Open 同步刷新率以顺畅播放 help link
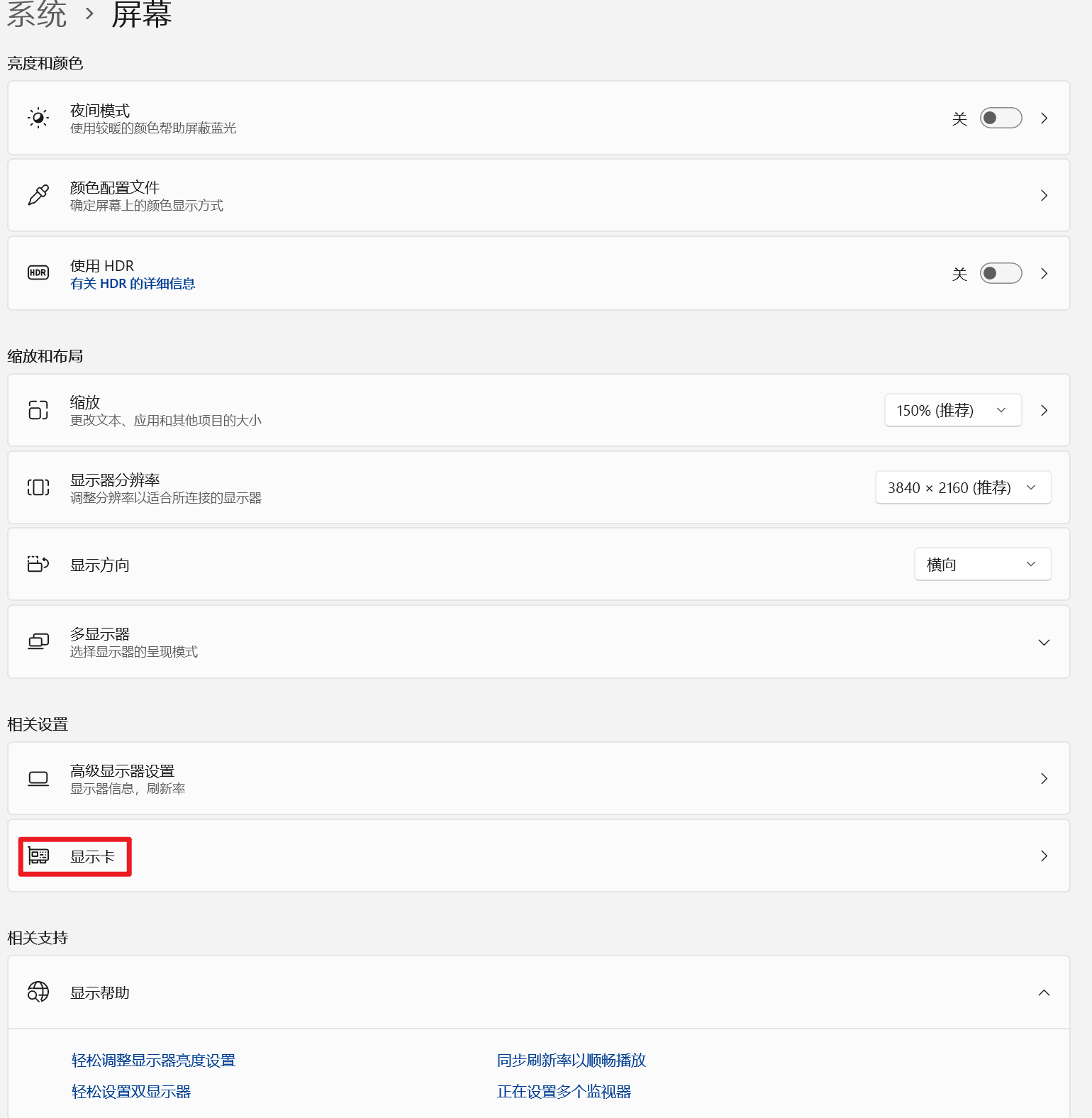The height and width of the screenshot is (1118, 1092). pyautogui.click(x=572, y=1060)
